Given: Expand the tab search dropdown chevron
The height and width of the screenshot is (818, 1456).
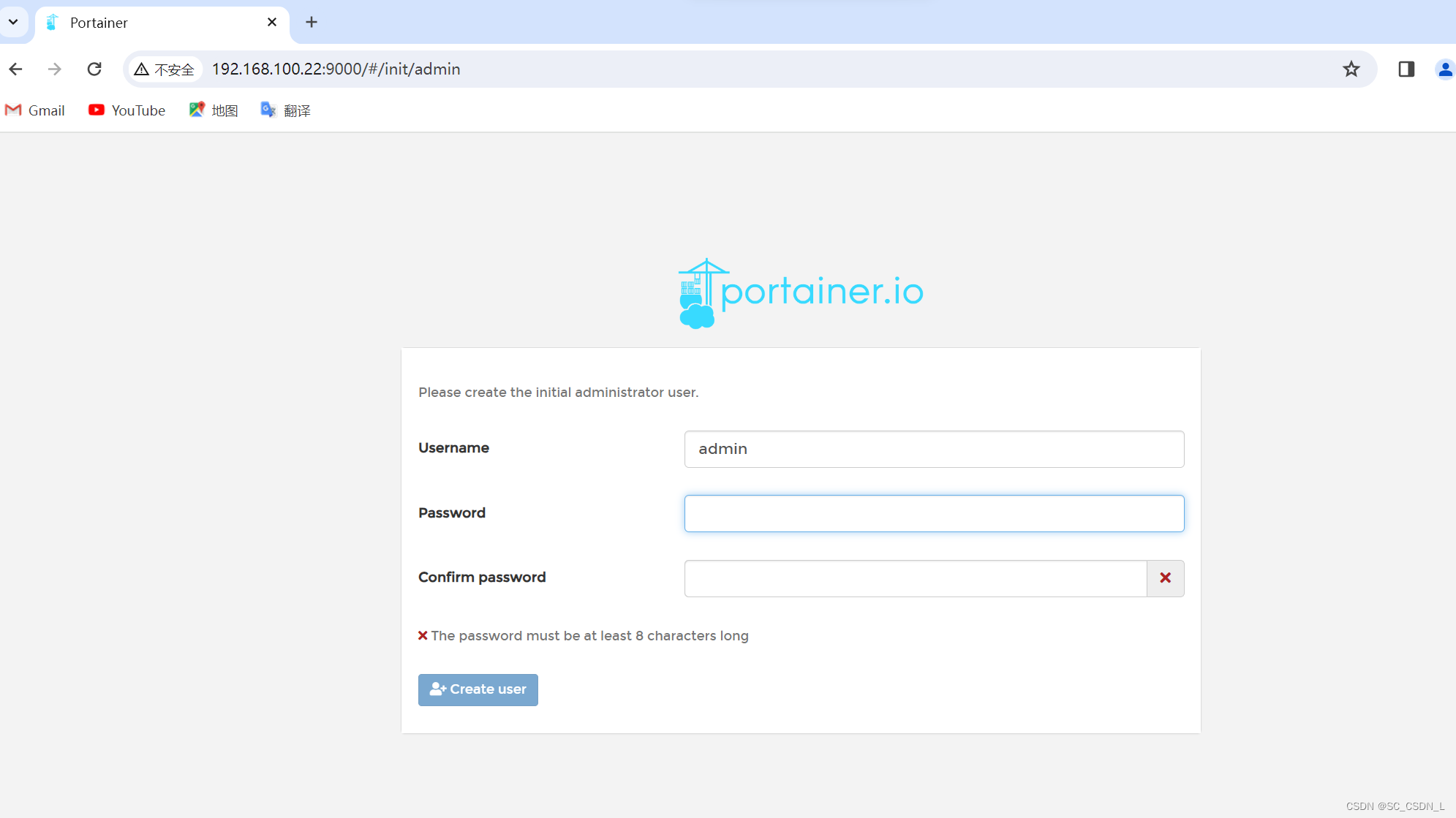Looking at the screenshot, I should tap(13, 22).
